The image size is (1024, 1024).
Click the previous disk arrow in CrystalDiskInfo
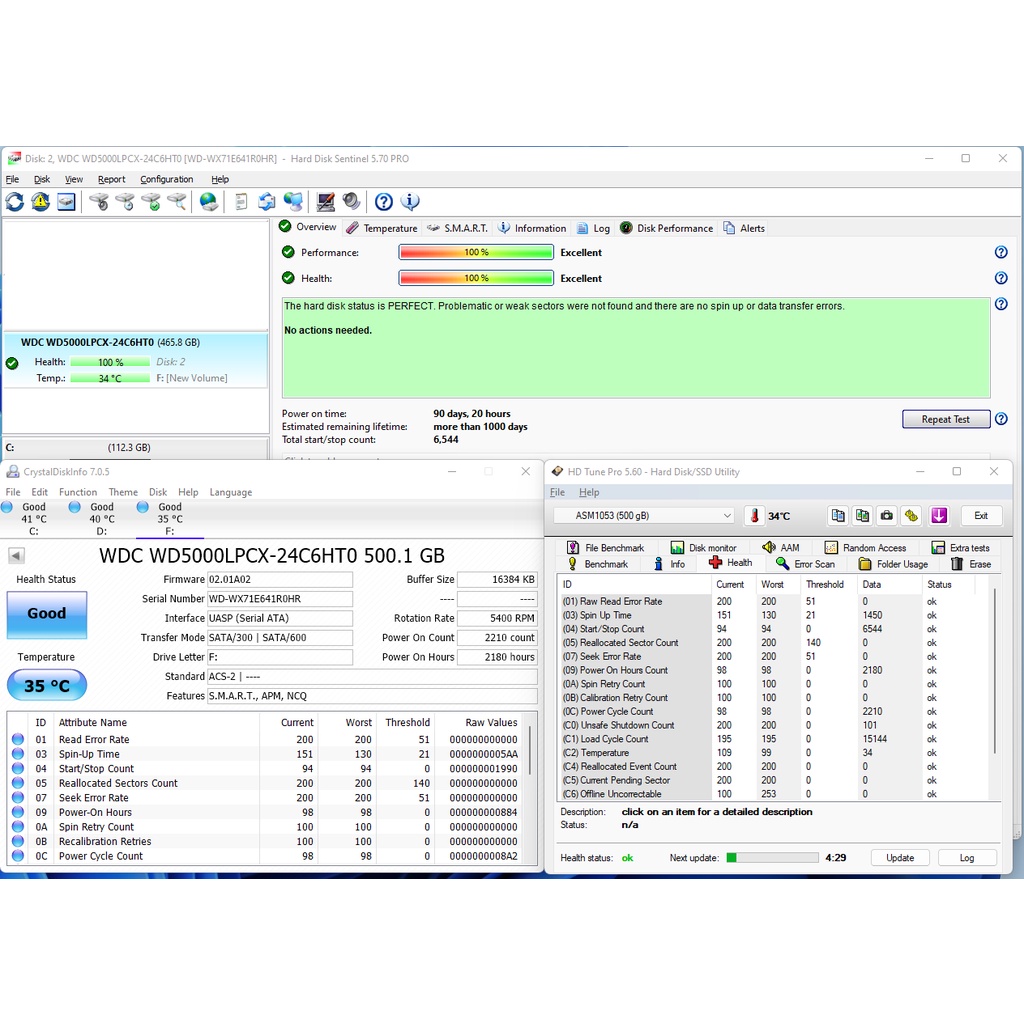coord(16,556)
